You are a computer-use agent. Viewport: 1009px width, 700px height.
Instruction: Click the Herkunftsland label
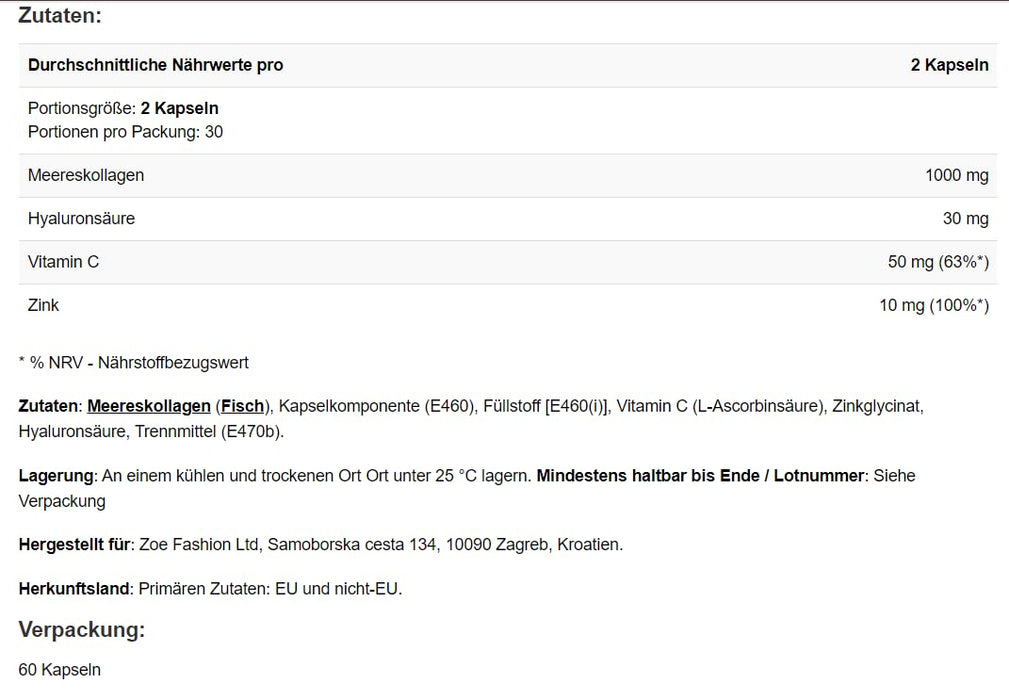74,589
